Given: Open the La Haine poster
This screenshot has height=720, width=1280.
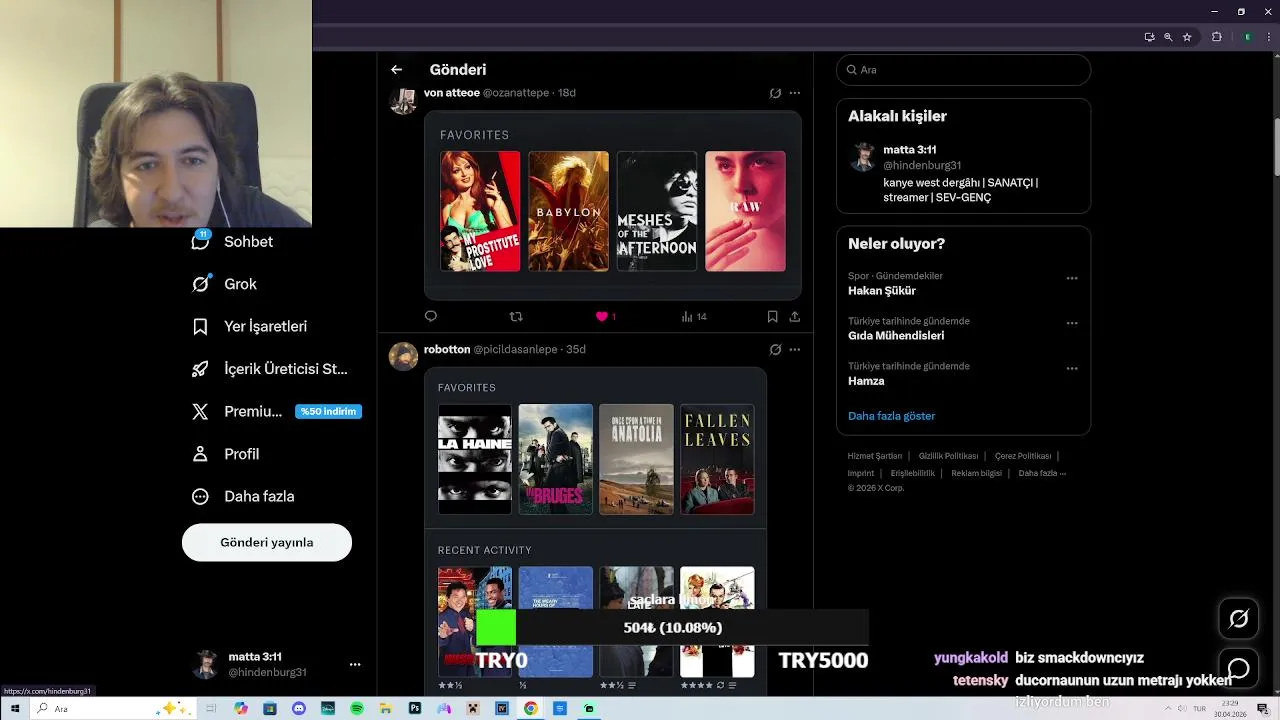Looking at the screenshot, I should click(x=475, y=459).
